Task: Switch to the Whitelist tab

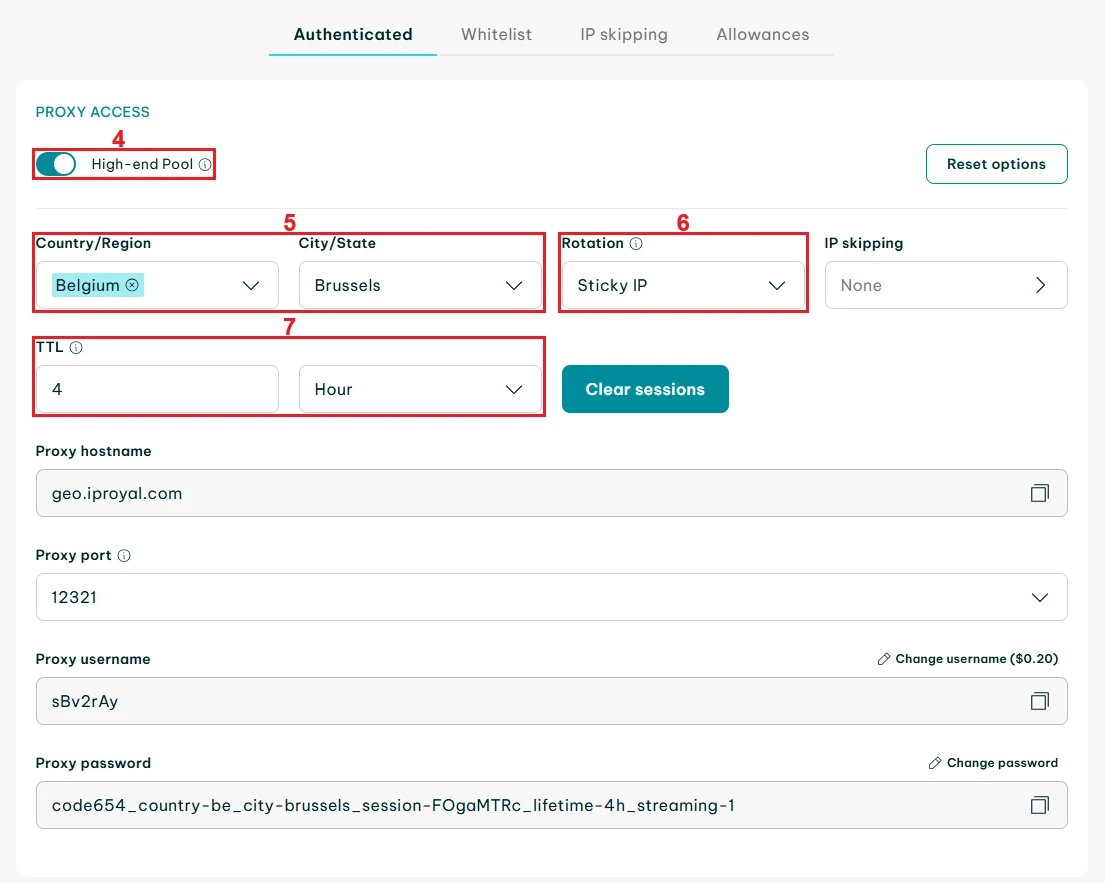Action: pyautogui.click(x=496, y=34)
